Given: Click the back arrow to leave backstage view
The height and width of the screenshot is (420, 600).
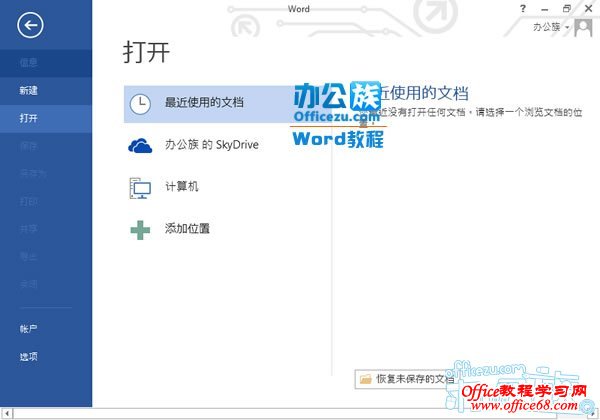Looking at the screenshot, I should click(30, 25).
